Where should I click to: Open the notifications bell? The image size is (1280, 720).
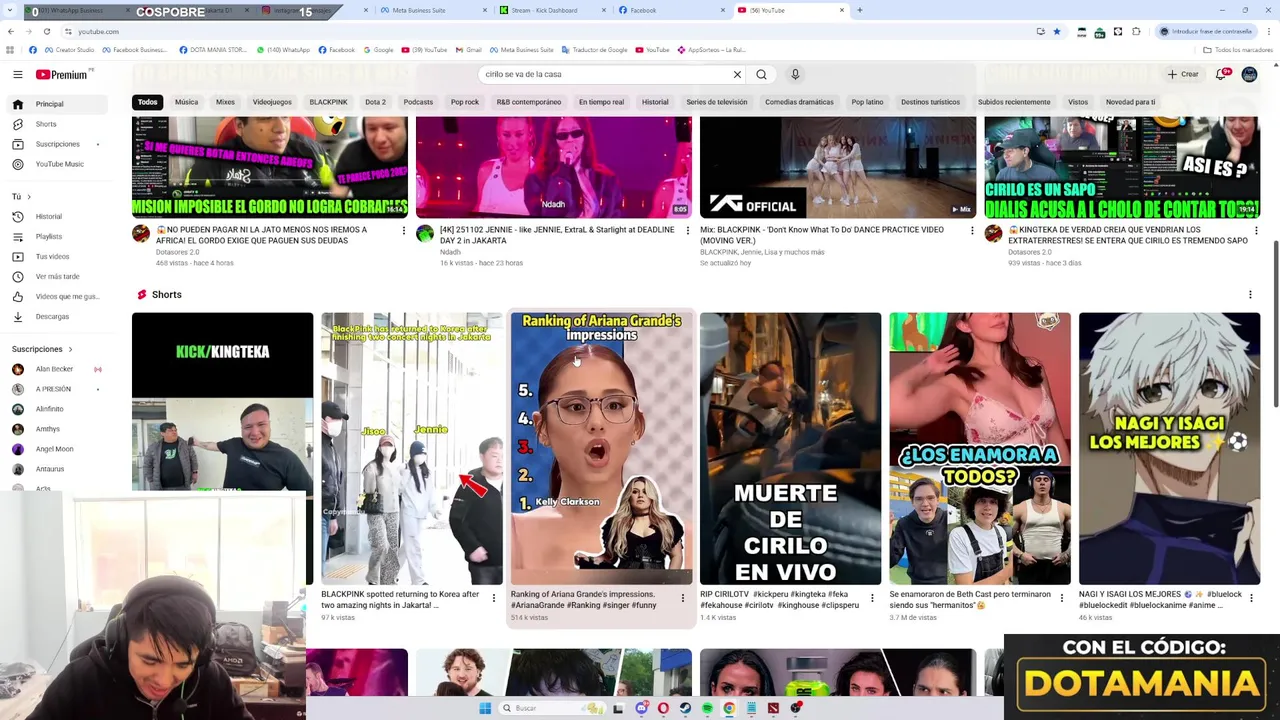1221,74
